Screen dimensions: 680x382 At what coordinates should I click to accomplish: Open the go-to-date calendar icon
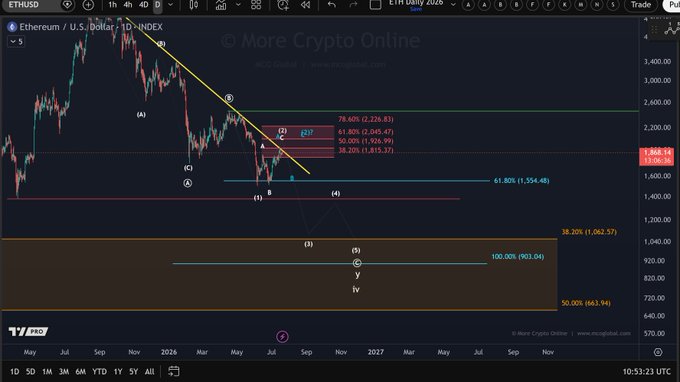pyautogui.click(x=174, y=372)
